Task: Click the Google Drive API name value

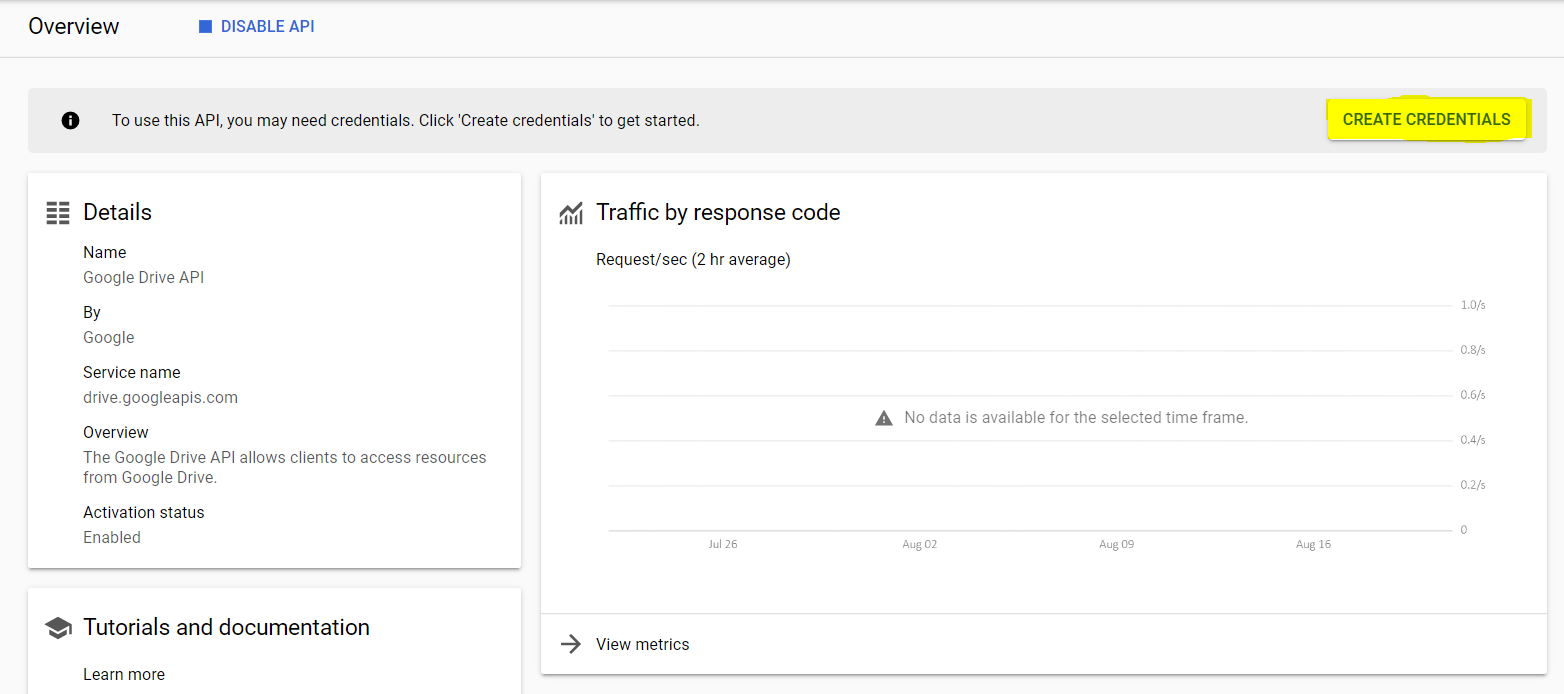Action: pos(143,277)
